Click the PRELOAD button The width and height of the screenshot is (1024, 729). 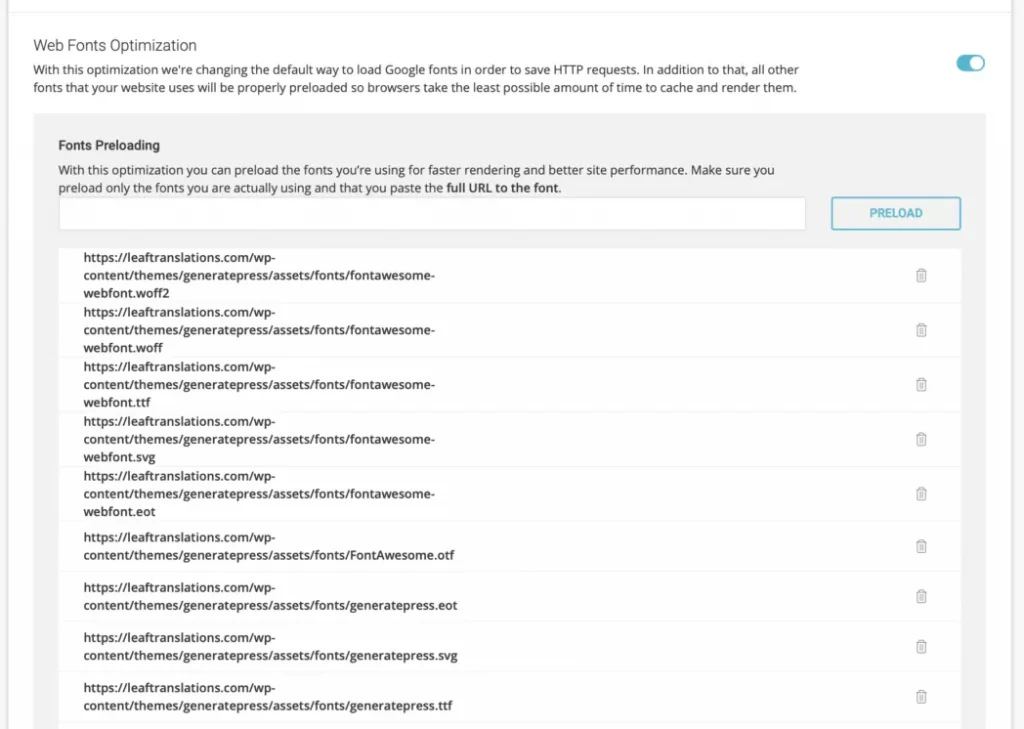pos(895,214)
